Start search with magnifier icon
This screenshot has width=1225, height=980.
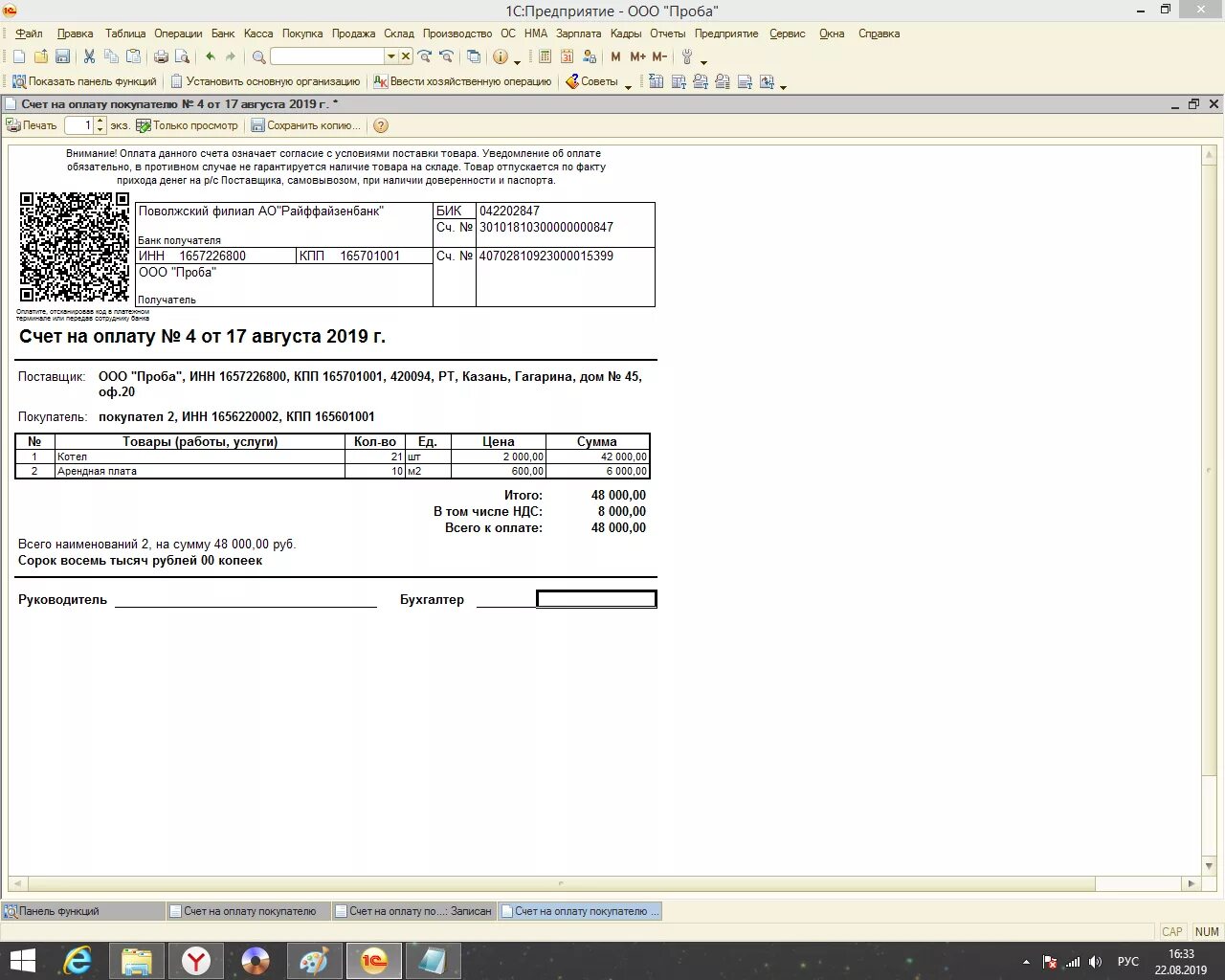(258, 57)
